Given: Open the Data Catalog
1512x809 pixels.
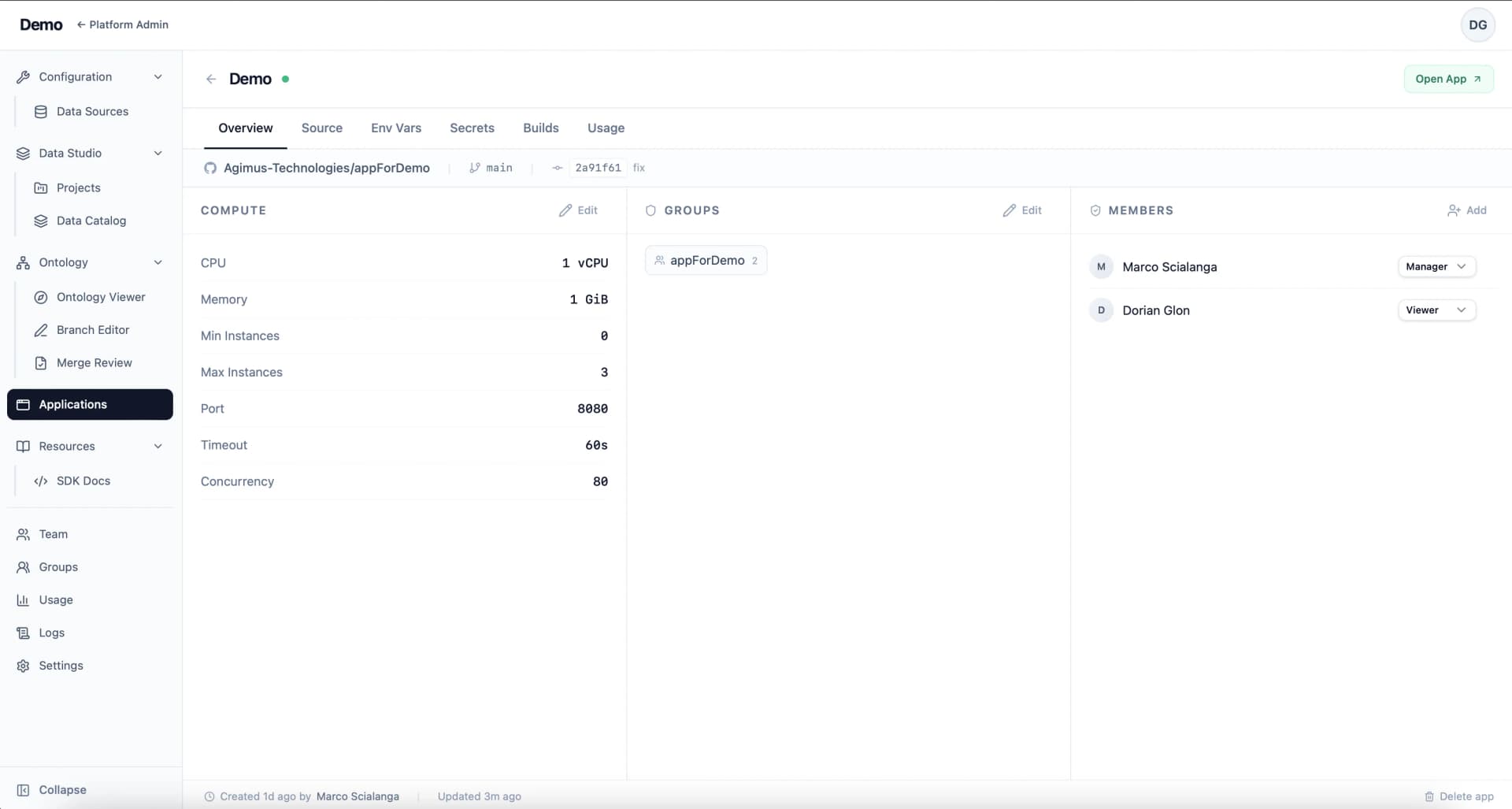Looking at the screenshot, I should (91, 221).
